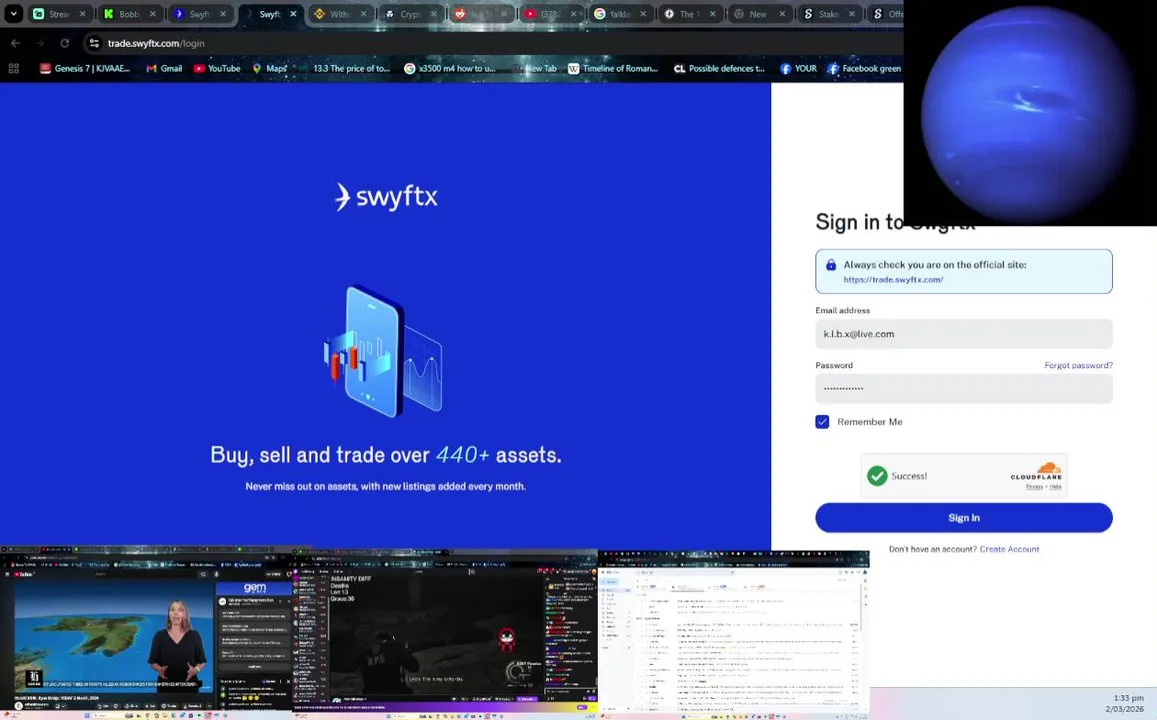Click the padlock icon in site notice
The height and width of the screenshot is (720, 1157).
pos(831,265)
